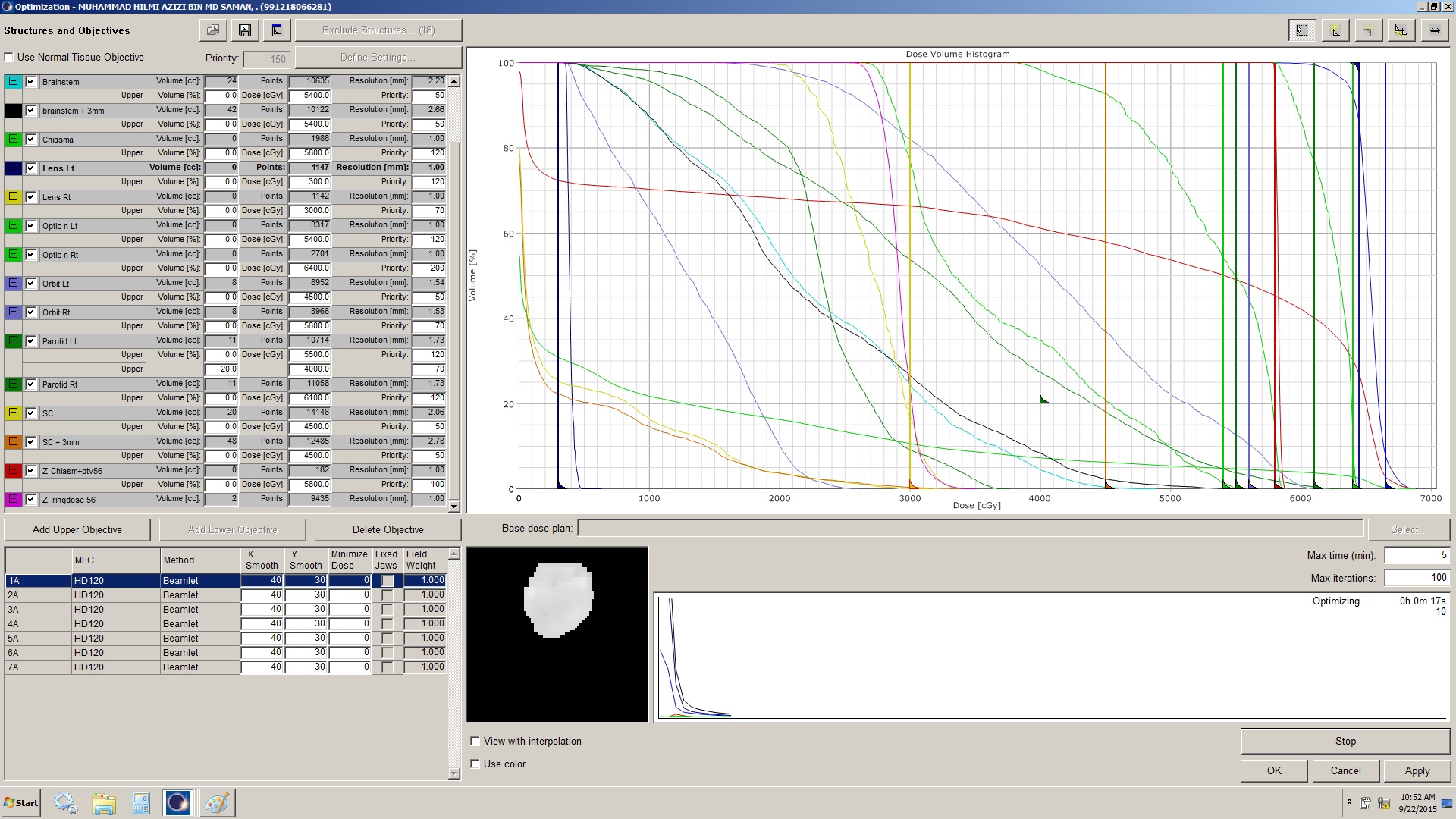Open the Windows Start menu
This screenshot has height=819, width=1456.
pyautogui.click(x=21, y=803)
